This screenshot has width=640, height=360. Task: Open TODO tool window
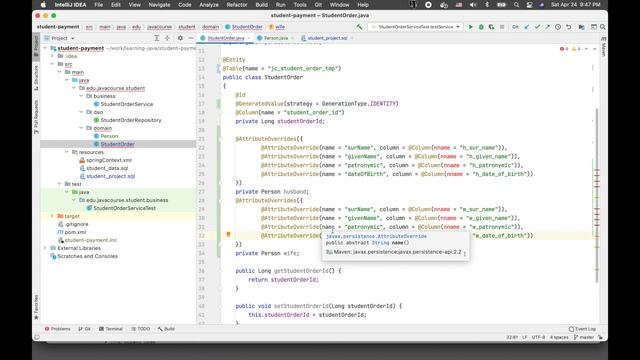(x=141, y=329)
